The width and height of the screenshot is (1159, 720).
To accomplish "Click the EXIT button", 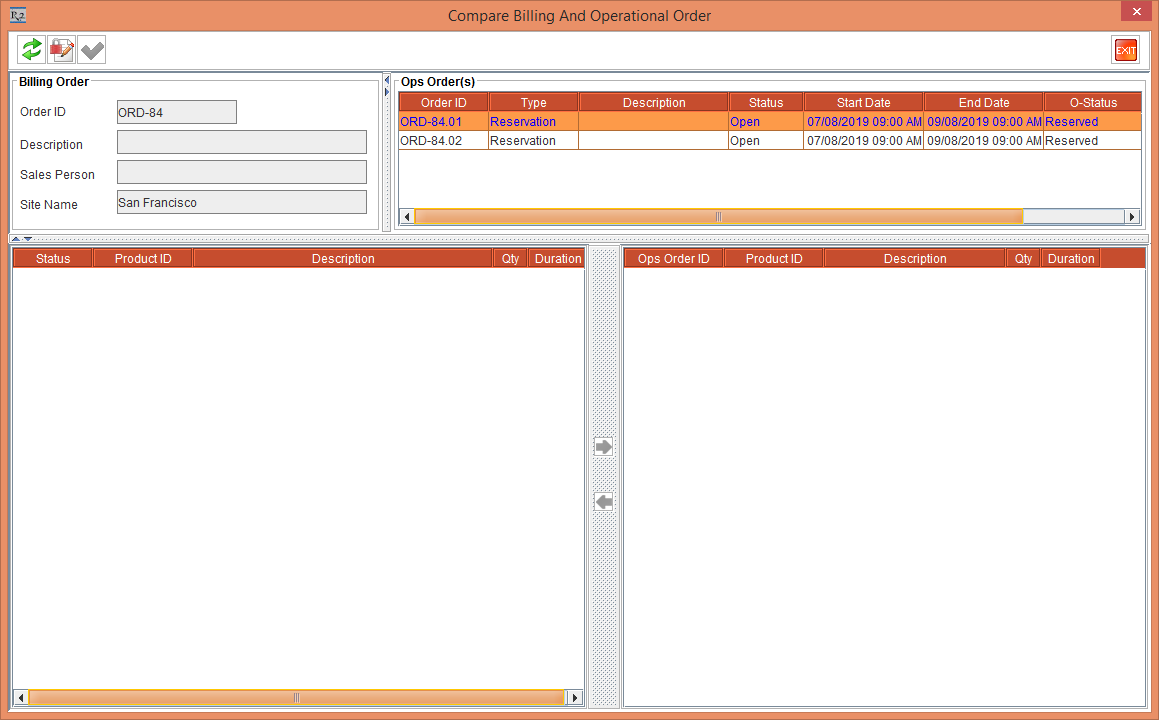I will coord(1125,49).
